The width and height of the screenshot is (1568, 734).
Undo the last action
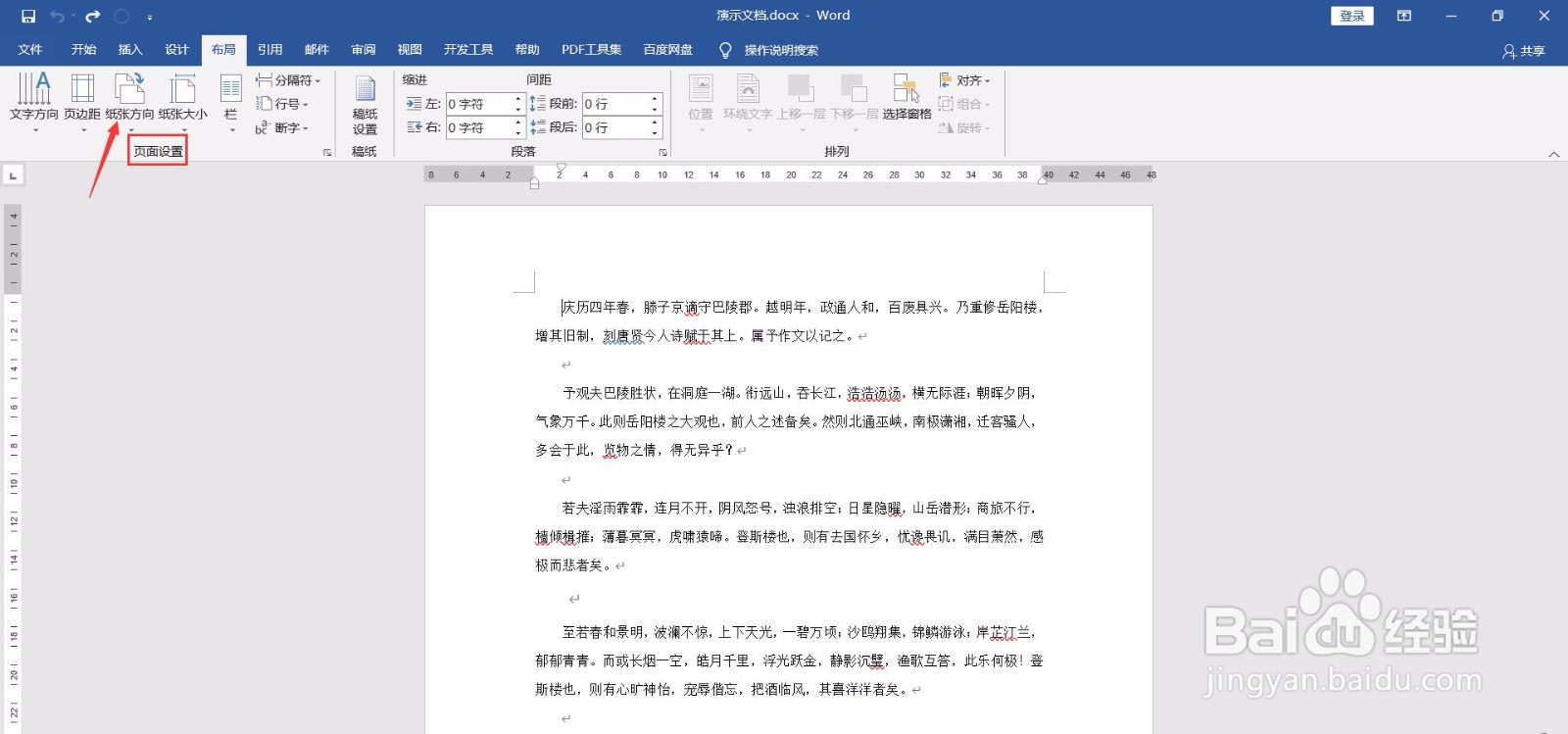[58, 16]
